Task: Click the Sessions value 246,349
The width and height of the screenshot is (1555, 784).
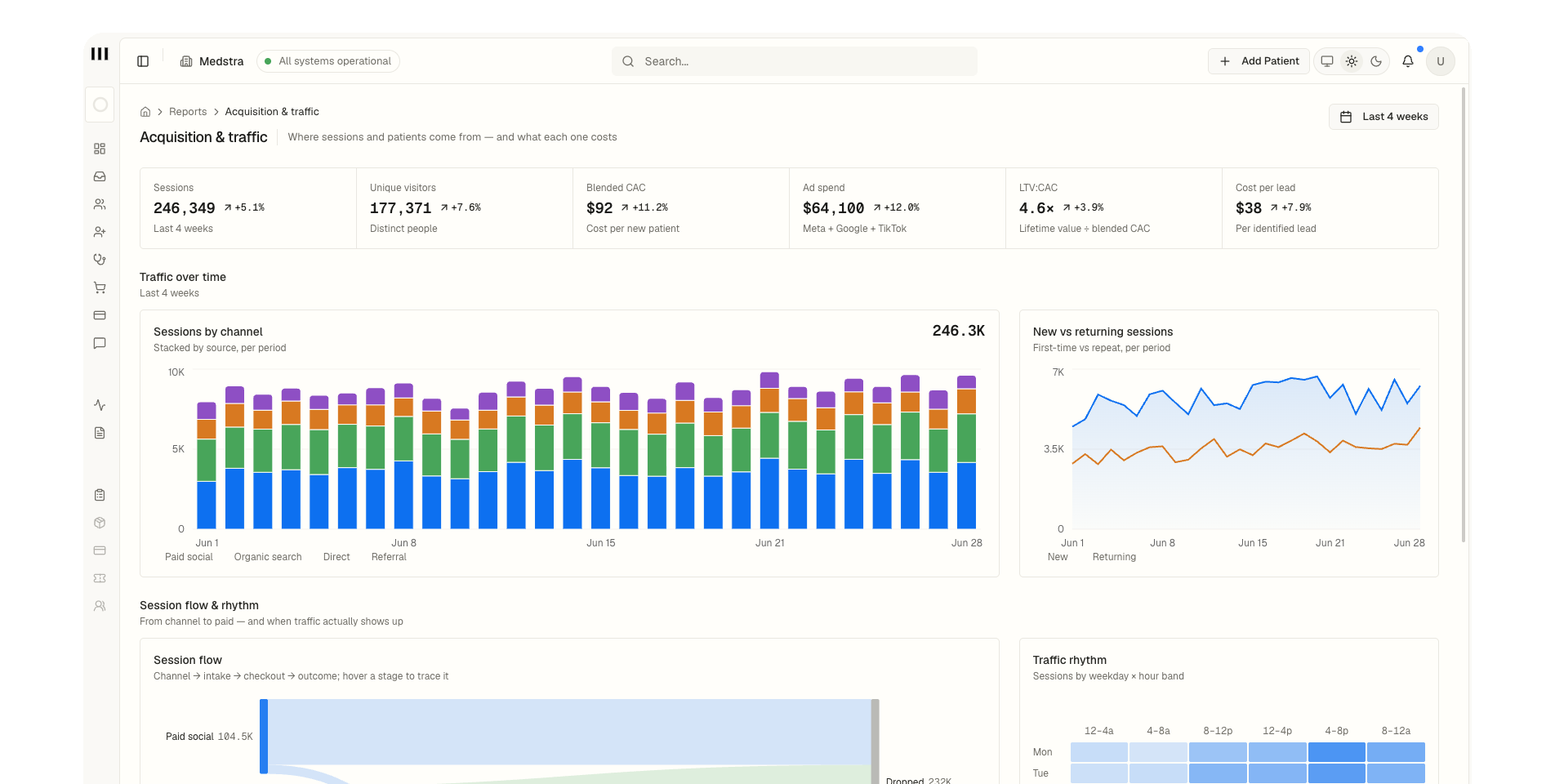Action: pos(185,208)
